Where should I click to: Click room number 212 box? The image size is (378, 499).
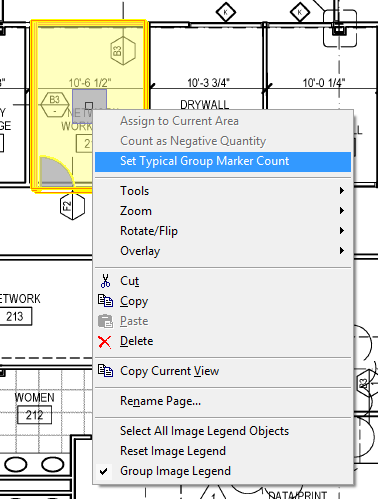point(34,415)
